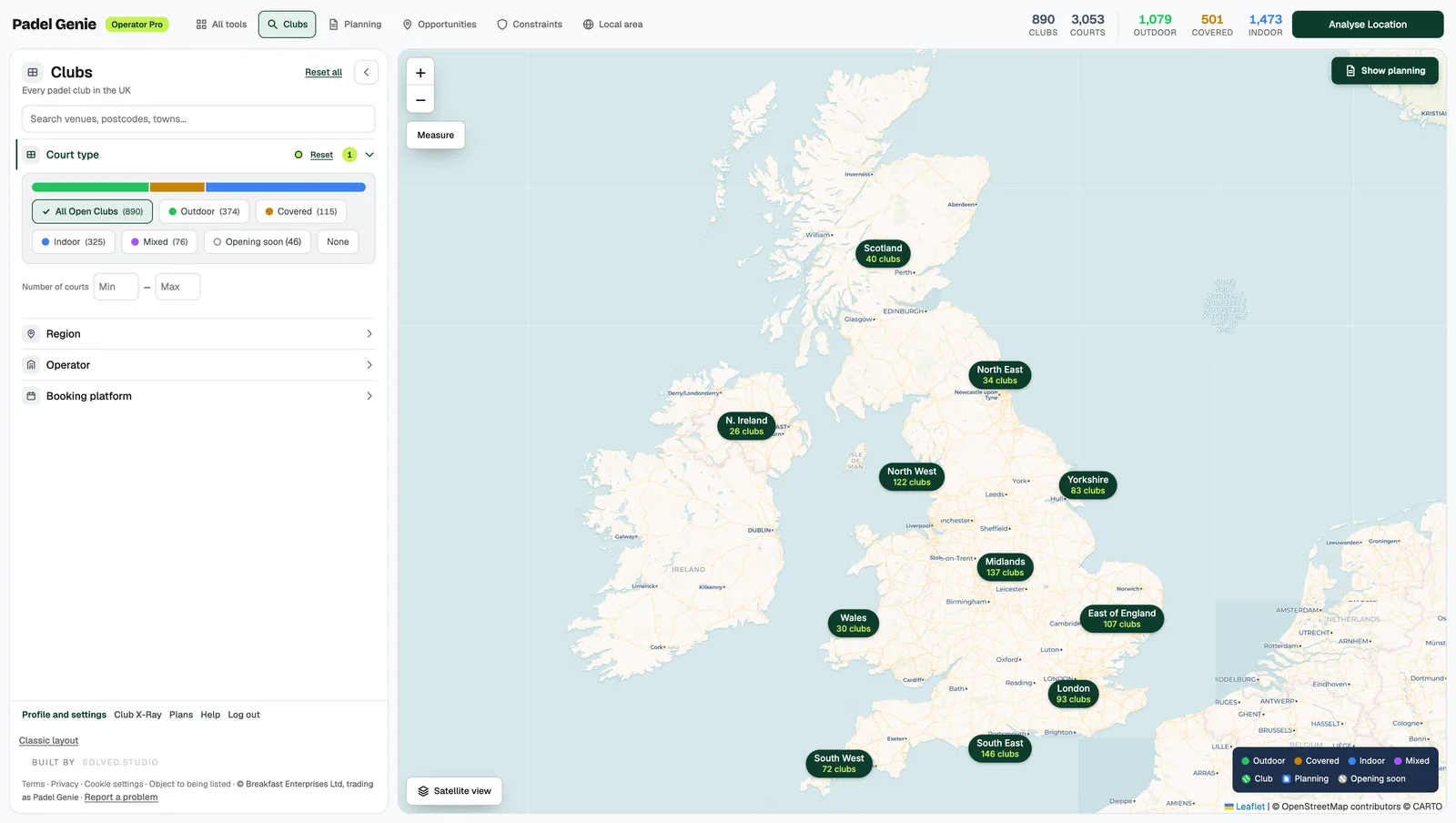The width and height of the screenshot is (1456, 823).
Task: Collapse the Clubs sidebar panel
Action: coord(366,72)
